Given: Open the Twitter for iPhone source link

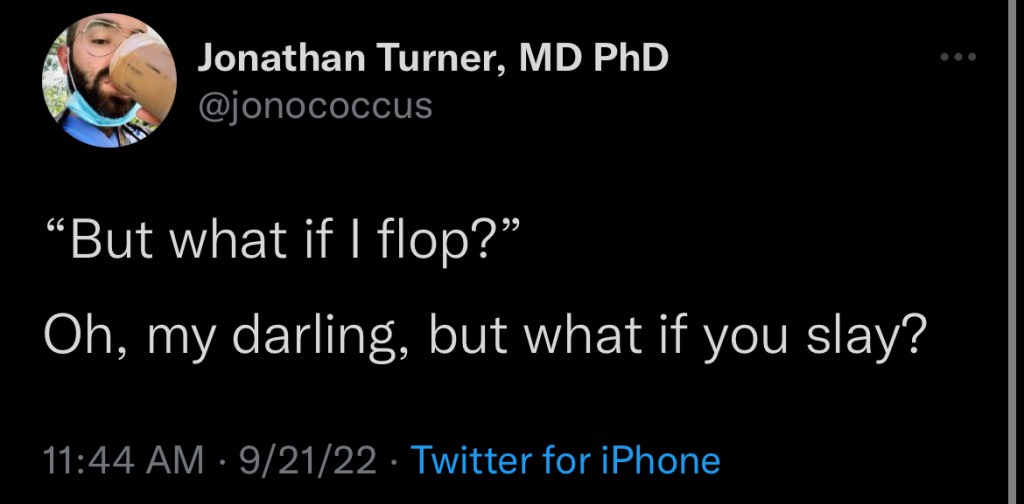Looking at the screenshot, I should 565,461.
